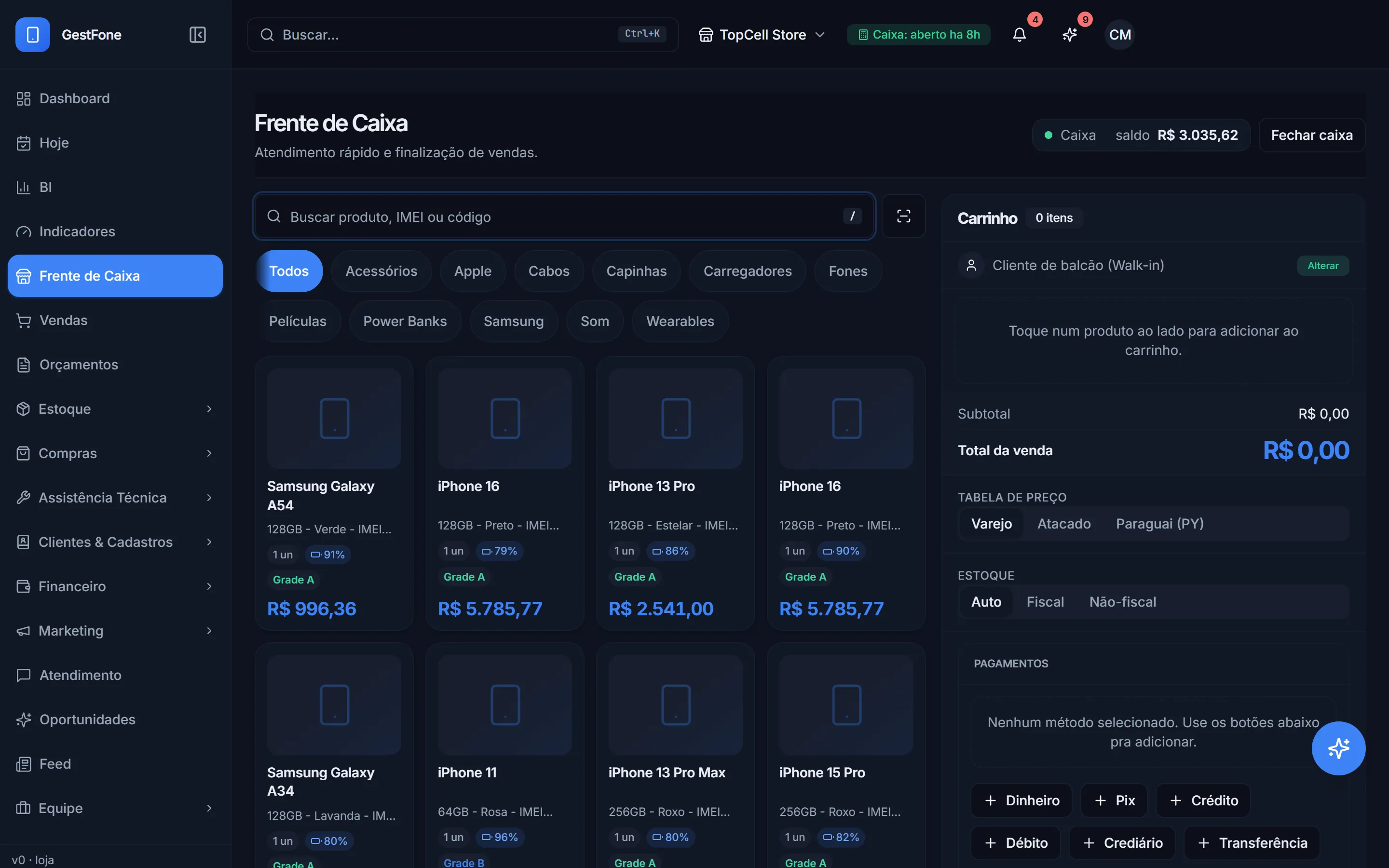The image size is (1389, 868).
Task: Filter by Cabos category tab
Action: [549, 271]
